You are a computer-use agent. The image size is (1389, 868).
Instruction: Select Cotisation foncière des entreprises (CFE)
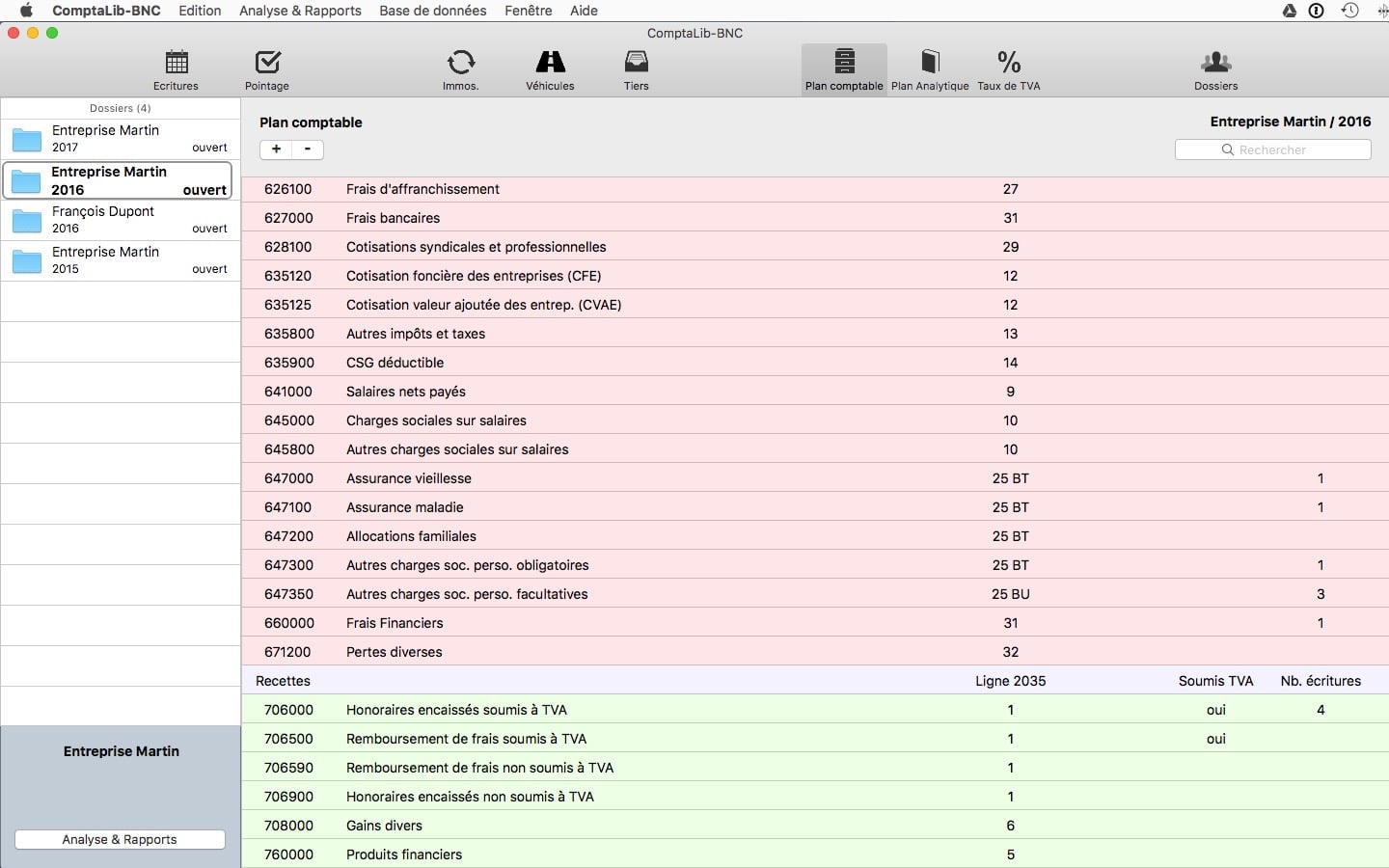tap(815, 276)
